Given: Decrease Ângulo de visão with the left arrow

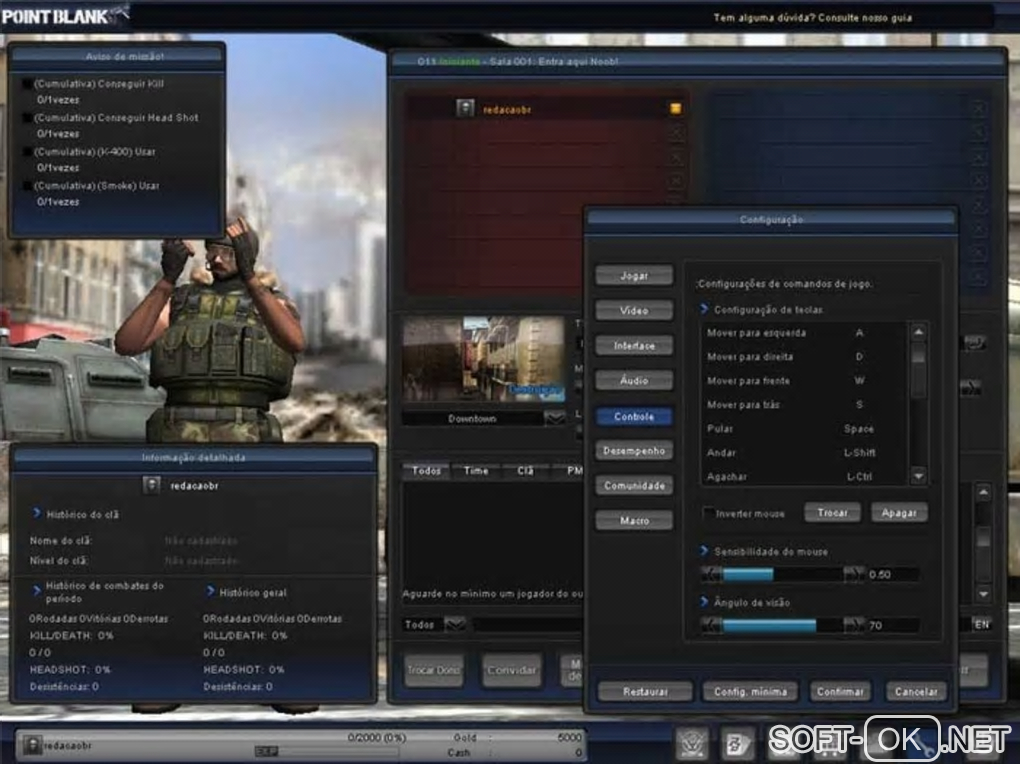Looking at the screenshot, I should (712, 625).
